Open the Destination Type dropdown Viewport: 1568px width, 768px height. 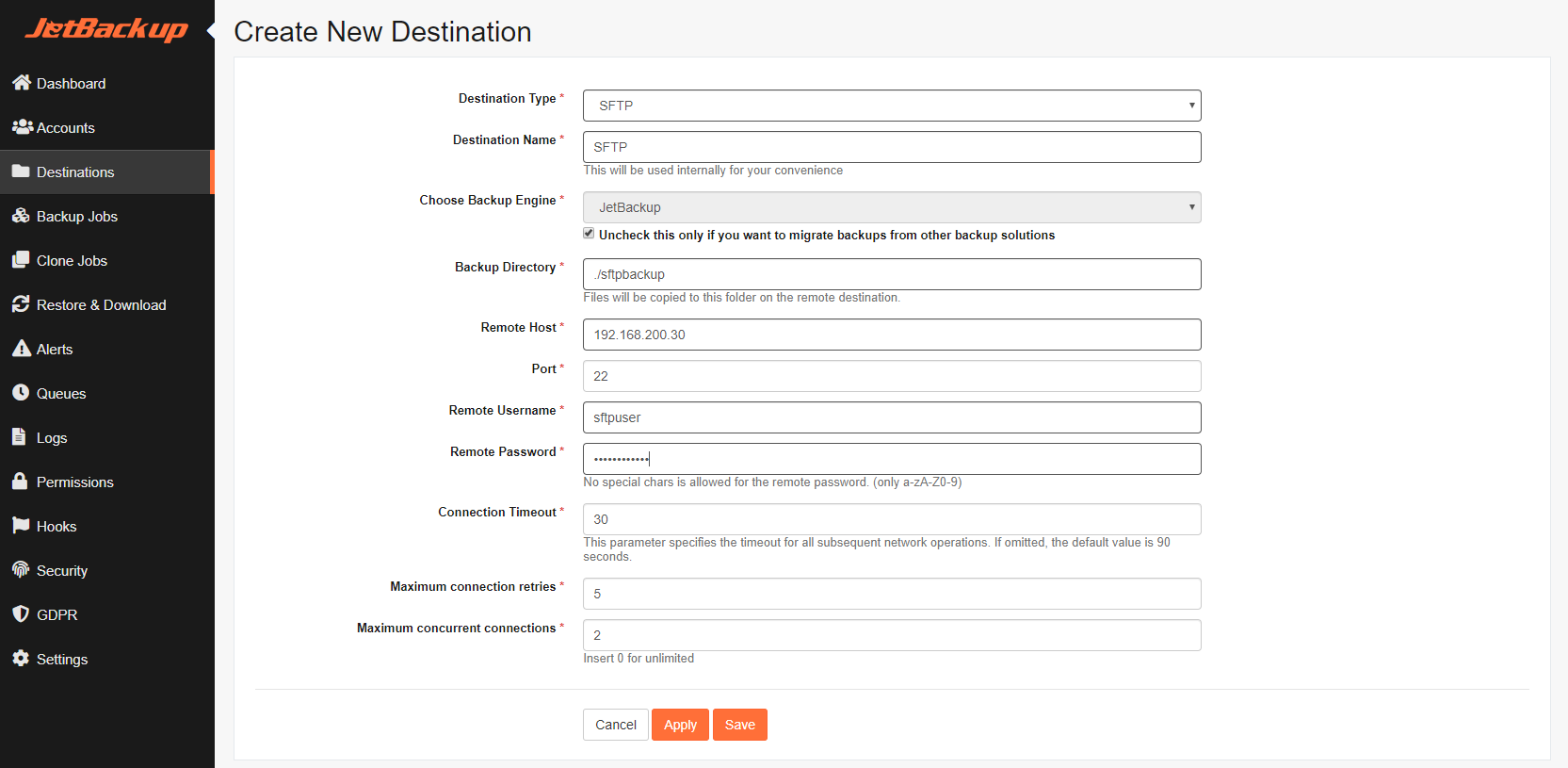pos(892,106)
